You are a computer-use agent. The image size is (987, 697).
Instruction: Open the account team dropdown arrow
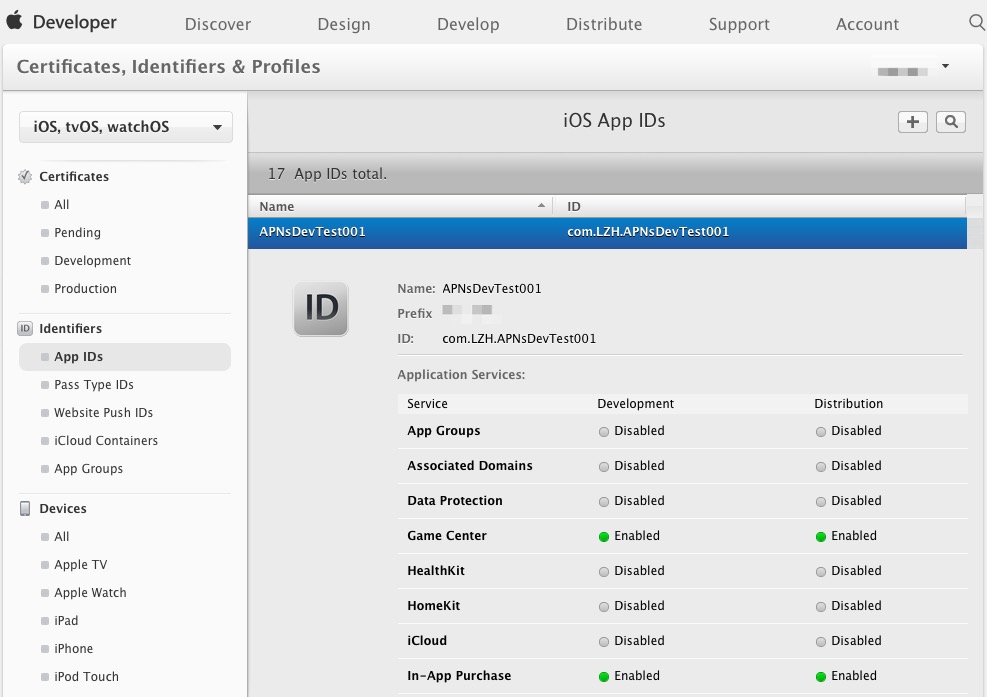pos(945,65)
